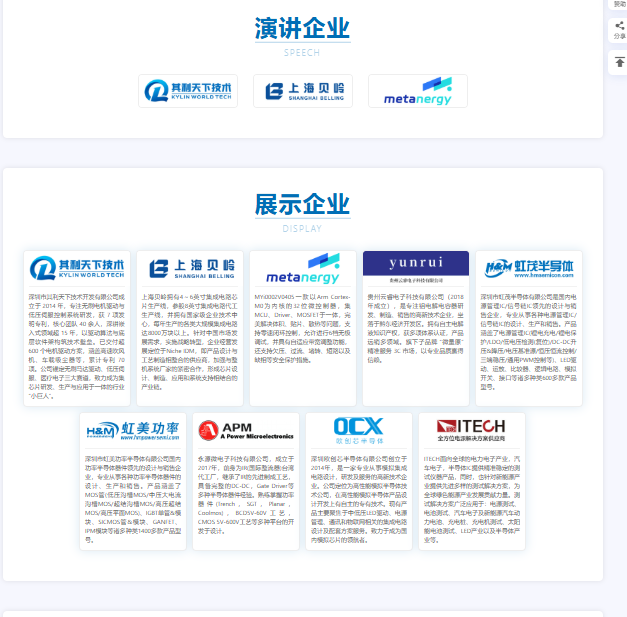Click the H&M 虹茂半导体 logo
The image size is (627, 617).
coord(529,268)
